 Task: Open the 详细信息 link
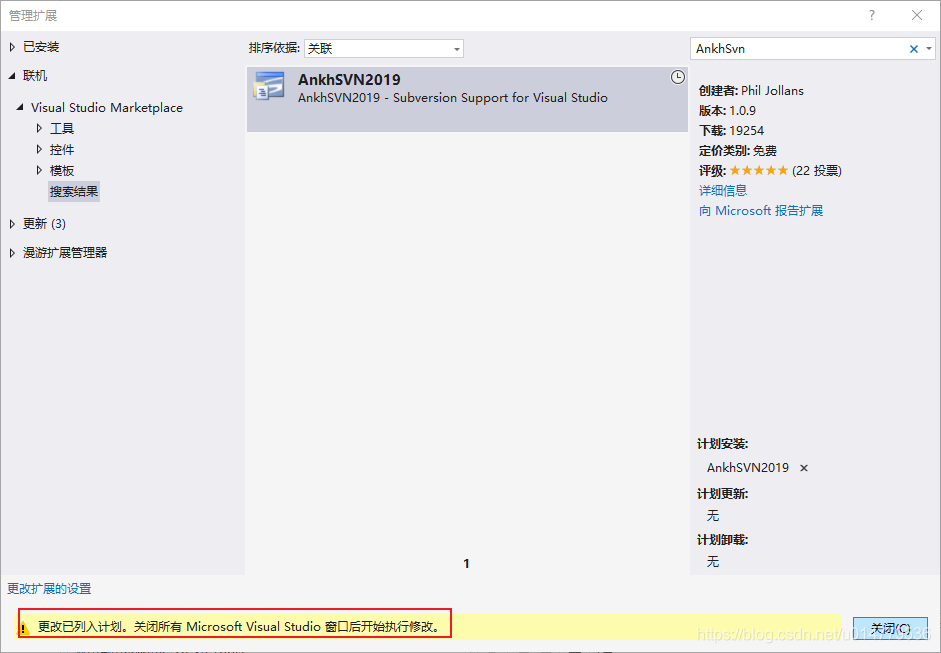[723, 190]
